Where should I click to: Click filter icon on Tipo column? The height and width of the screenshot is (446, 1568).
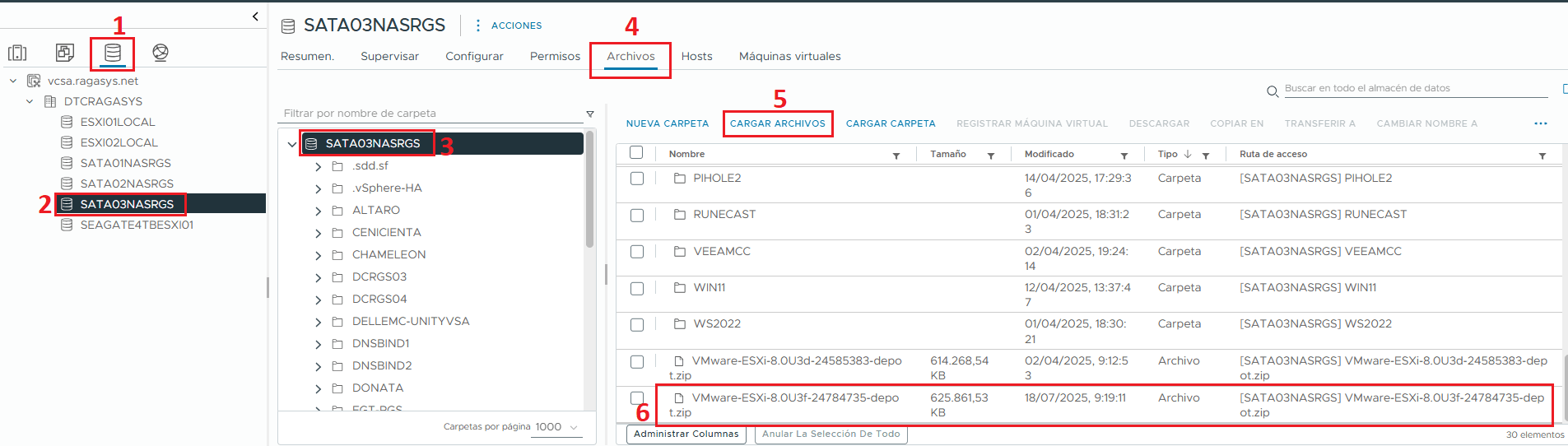point(1206,156)
